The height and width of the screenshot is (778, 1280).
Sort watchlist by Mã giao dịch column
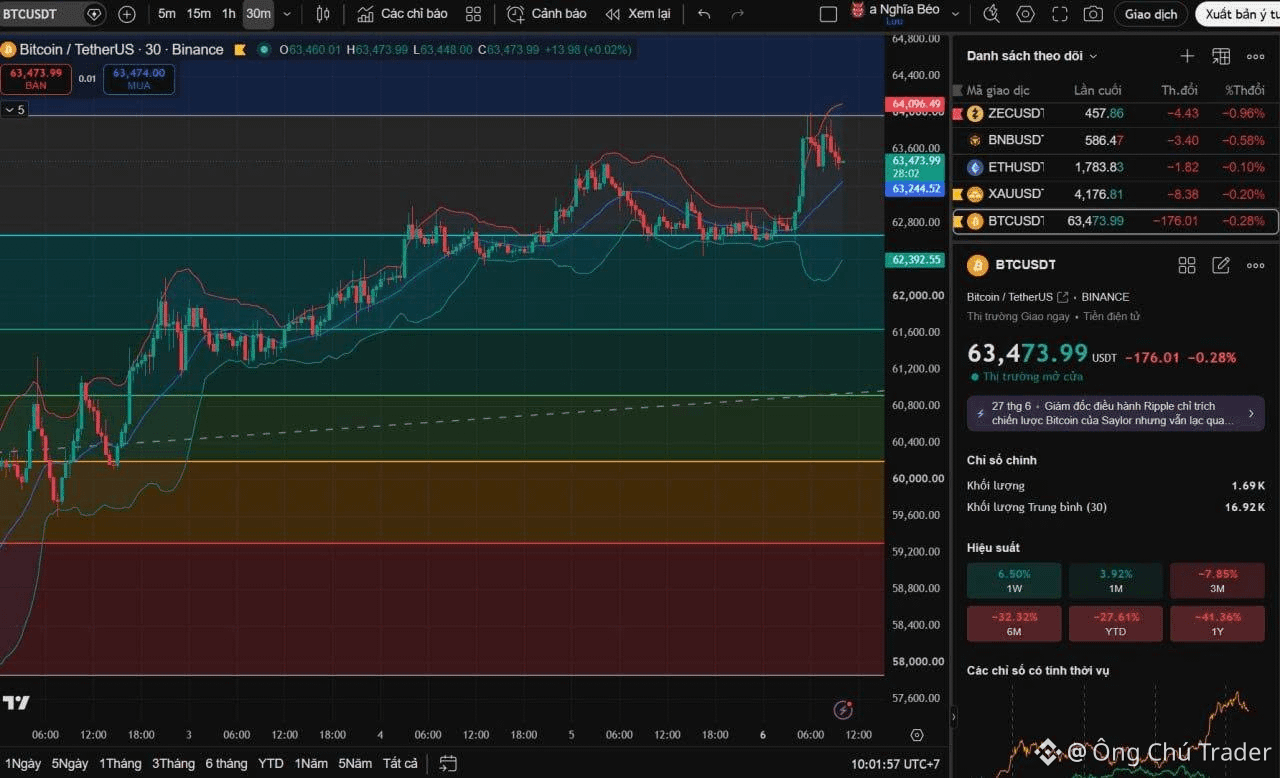pos(998,90)
